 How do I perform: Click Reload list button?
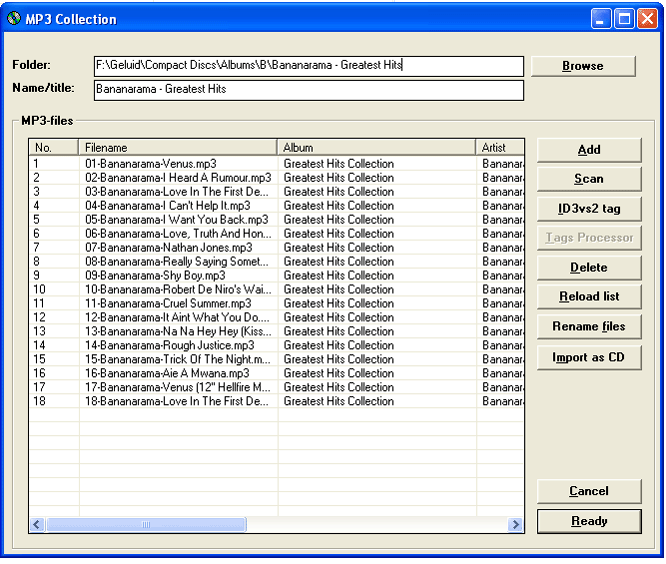[x=589, y=296]
